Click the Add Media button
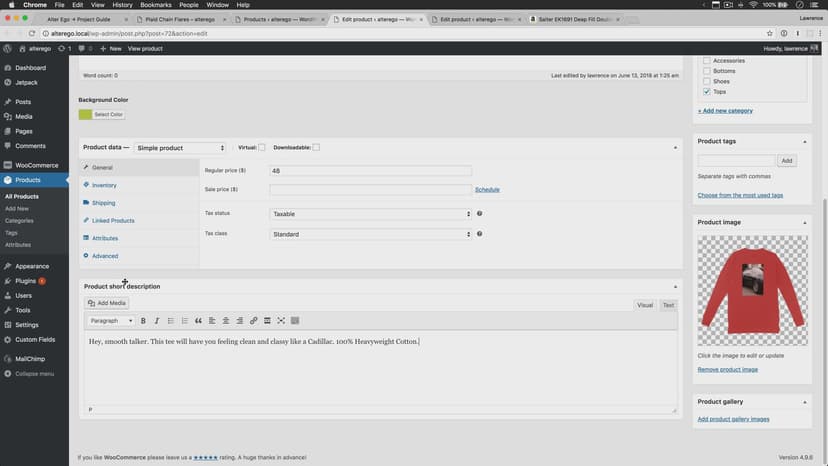Image resolution: width=828 pixels, height=466 pixels. point(107,303)
